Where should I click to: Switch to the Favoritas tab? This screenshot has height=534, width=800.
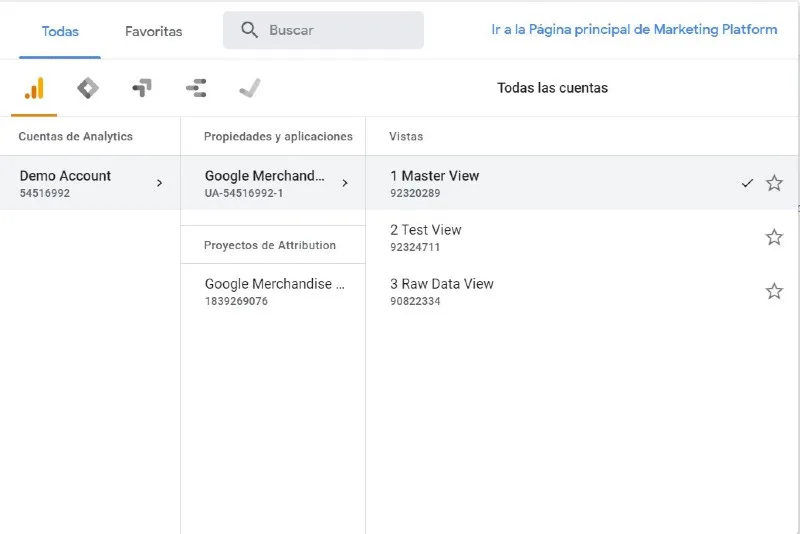pyautogui.click(x=154, y=32)
